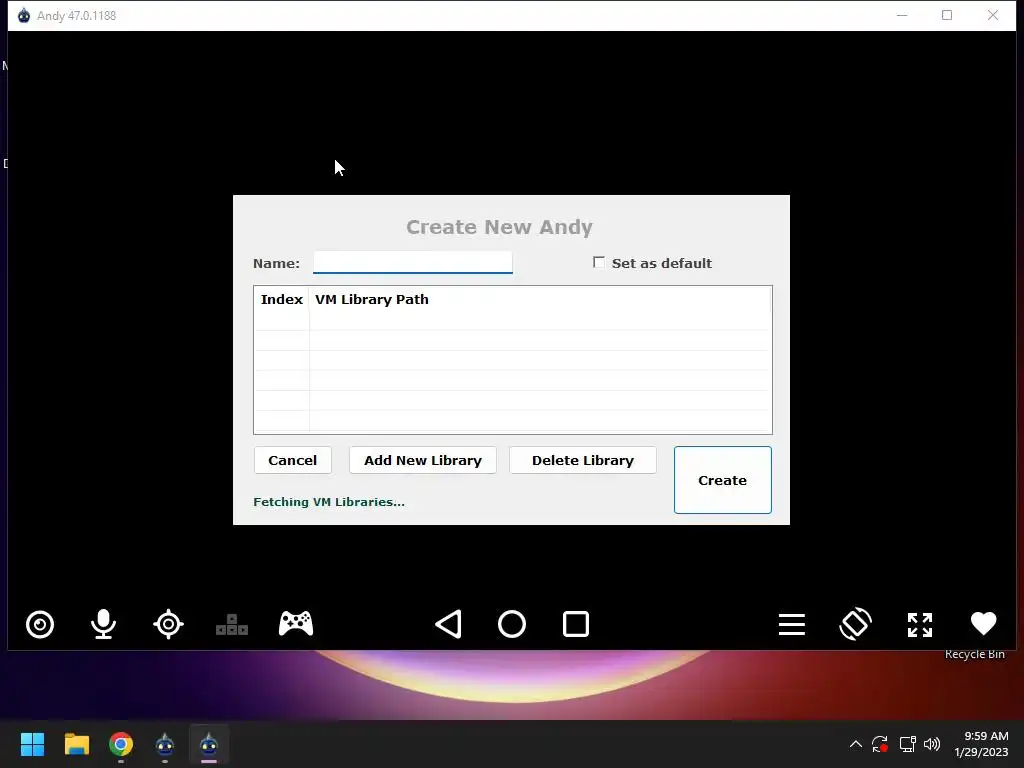Toggle fullscreen with the arrows icon

pos(920,624)
